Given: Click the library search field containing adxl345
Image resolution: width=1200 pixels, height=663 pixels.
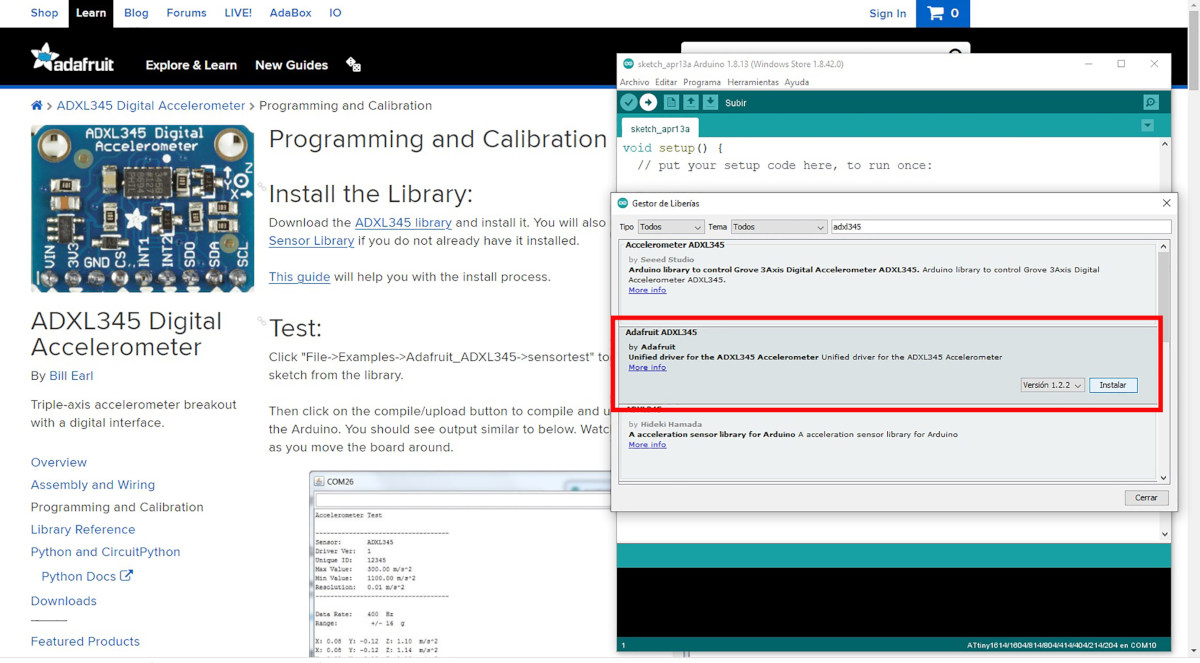Looking at the screenshot, I should click(x=1001, y=227).
